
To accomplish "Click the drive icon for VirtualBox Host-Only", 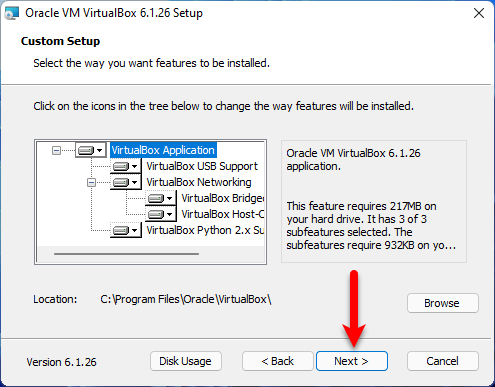I will coord(156,214).
